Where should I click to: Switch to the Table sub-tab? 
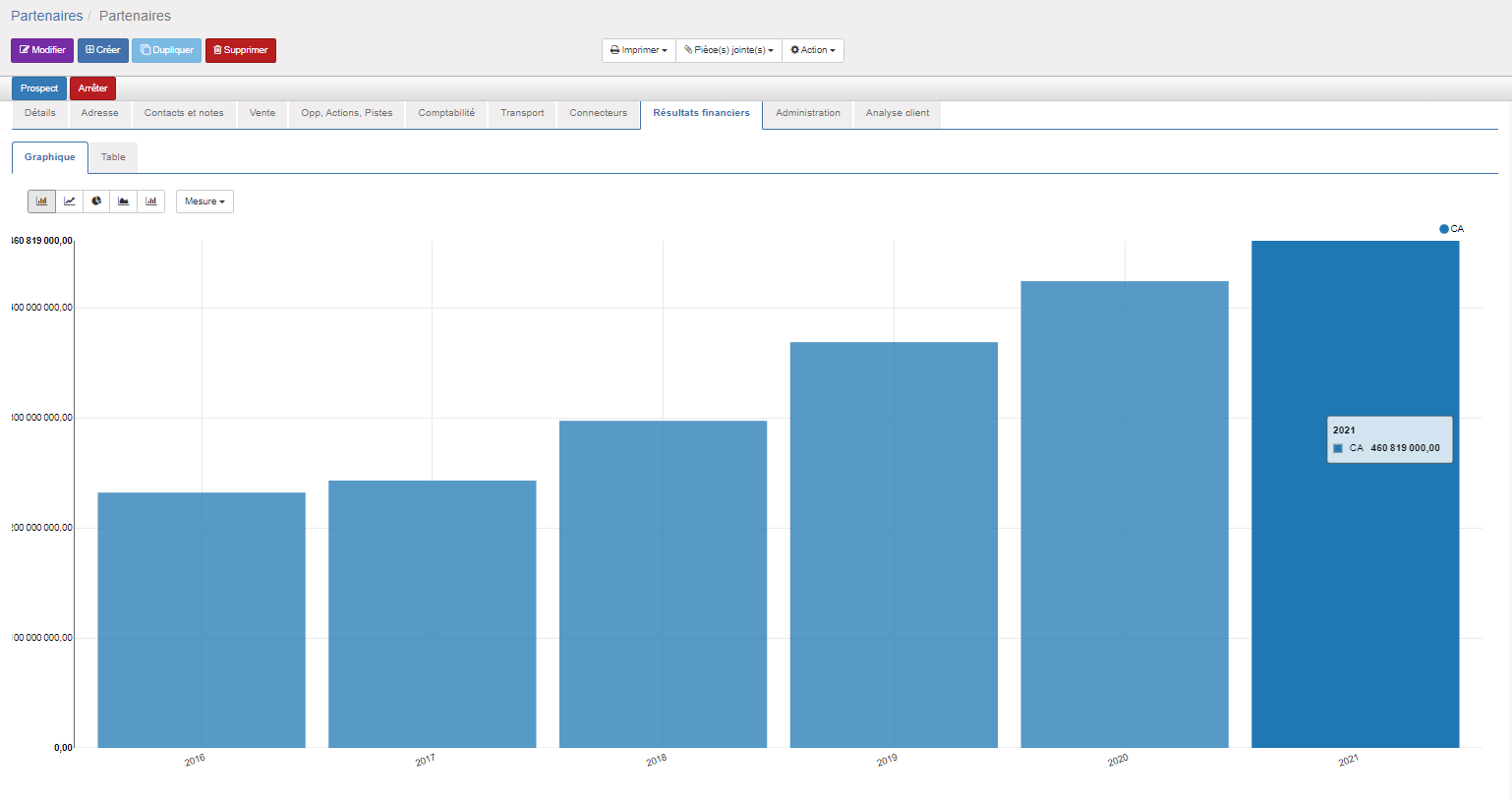click(x=113, y=157)
